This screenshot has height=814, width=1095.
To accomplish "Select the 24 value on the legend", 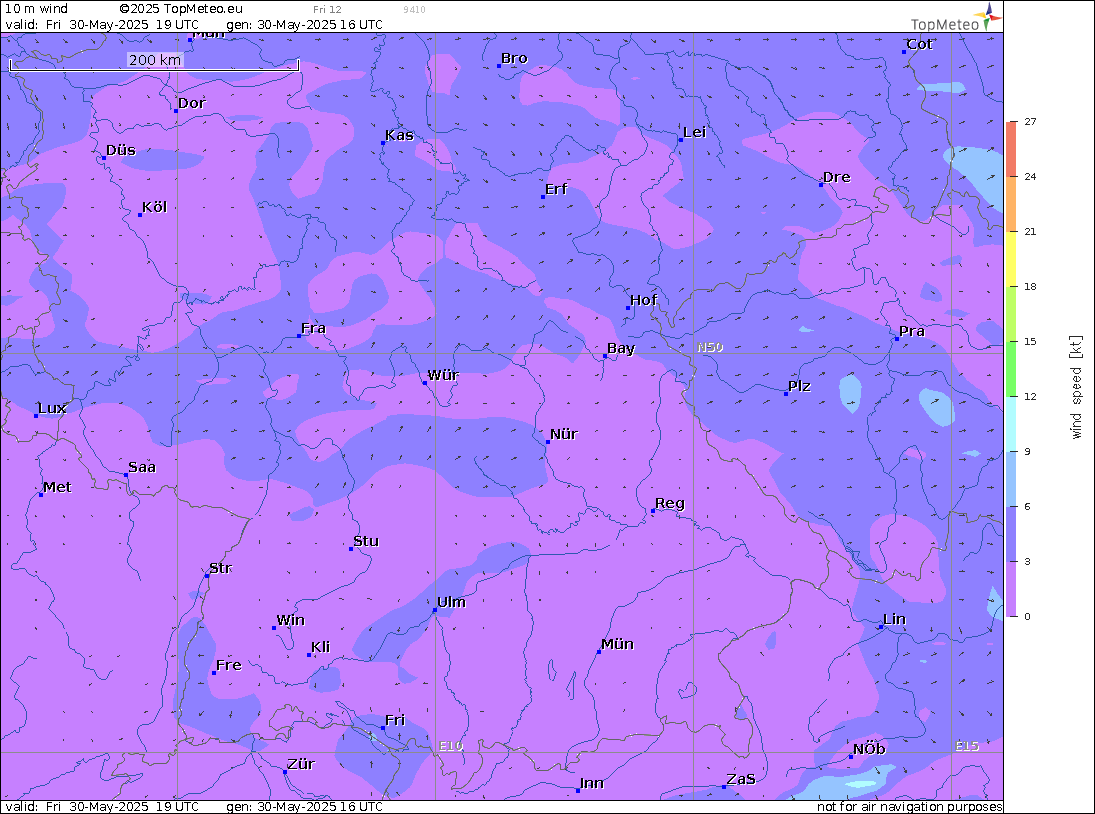I will pos(1030,177).
